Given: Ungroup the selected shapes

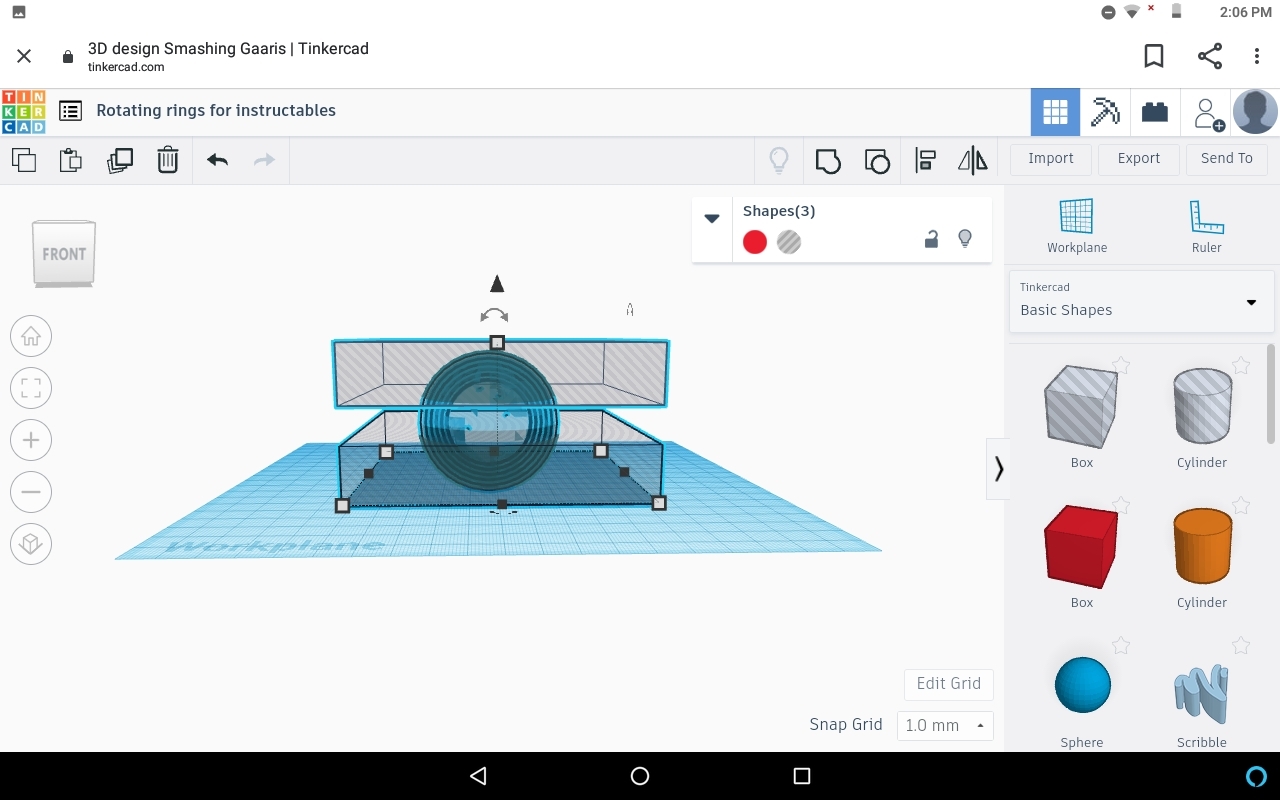Looking at the screenshot, I should coord(877,160).
